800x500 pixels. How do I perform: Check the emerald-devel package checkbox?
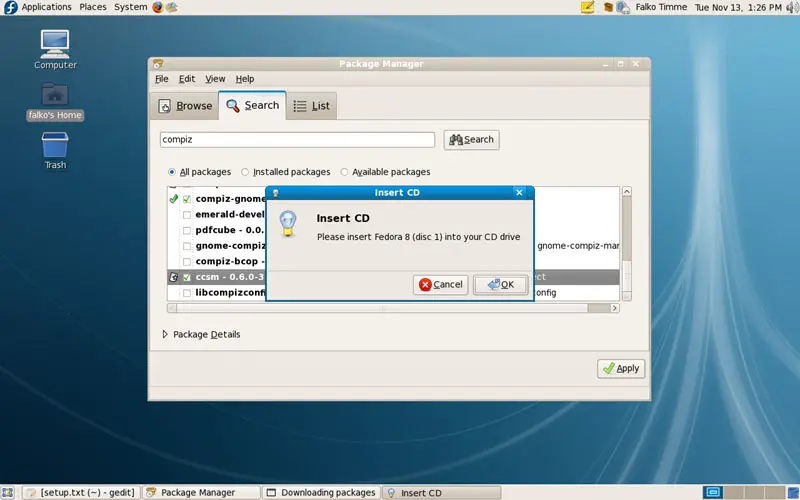(187, 215)
